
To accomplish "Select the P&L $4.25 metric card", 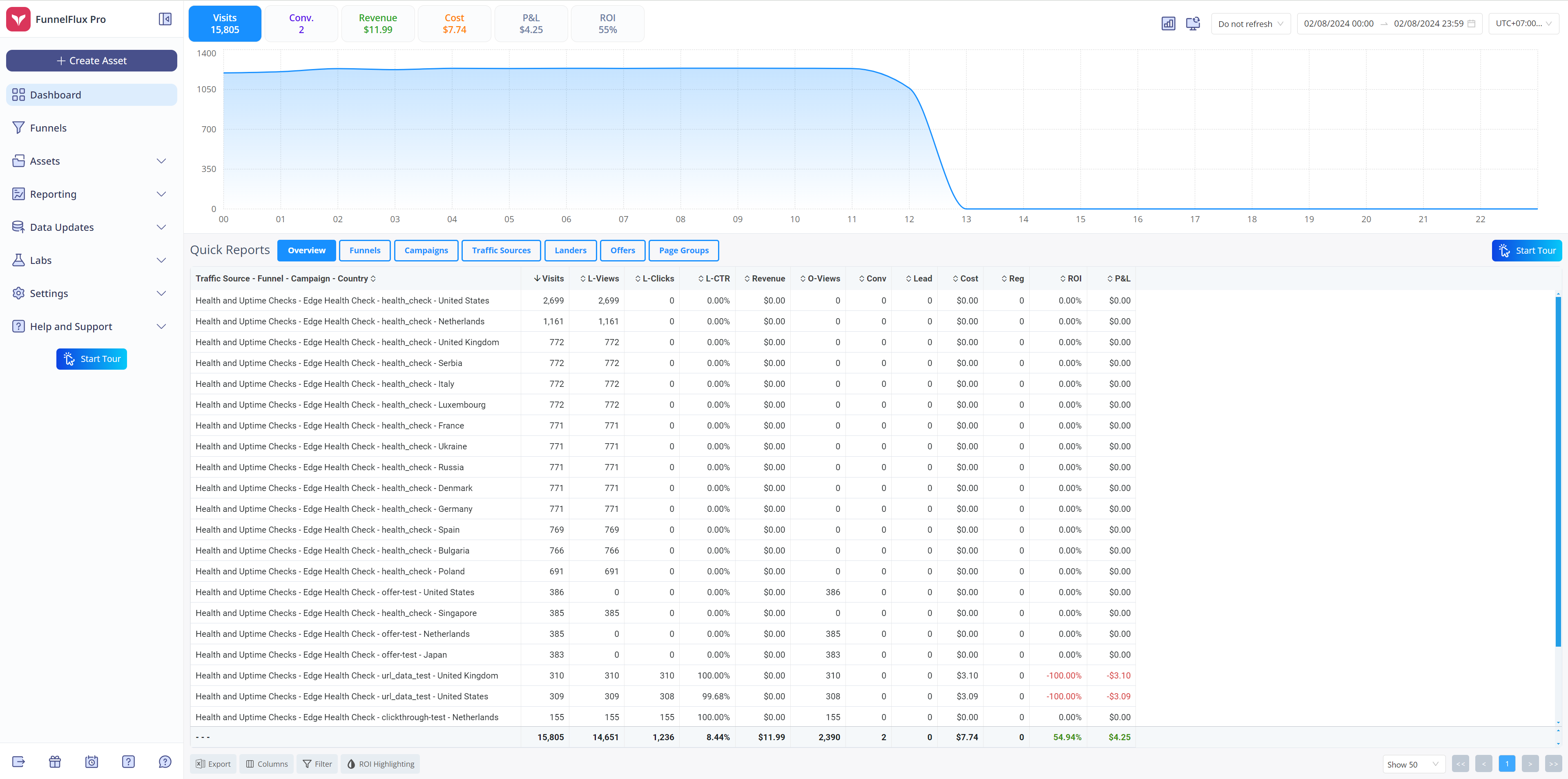I will click(531, 23).
